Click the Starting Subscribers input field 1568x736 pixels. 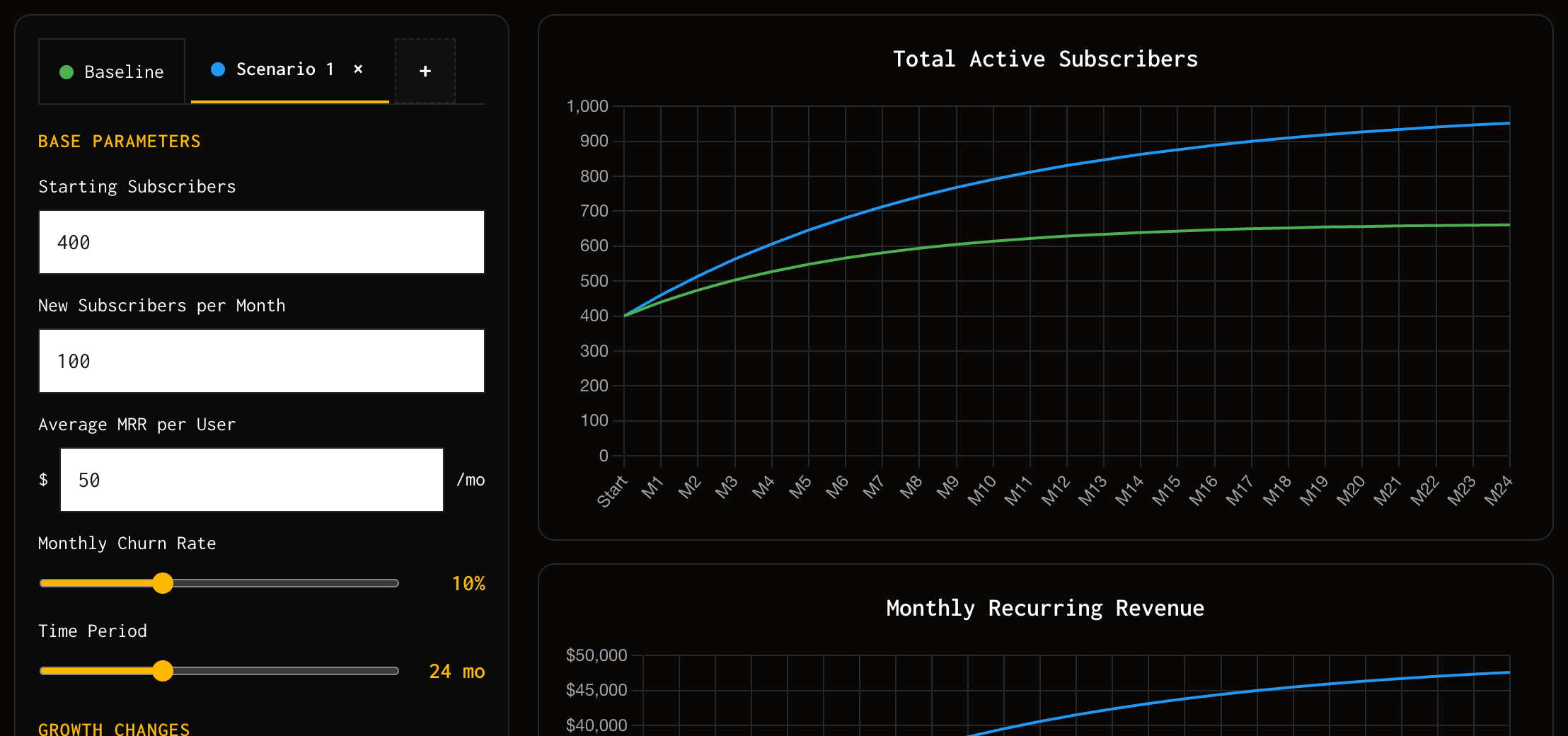pyautogui.click(x=261, y=242)
